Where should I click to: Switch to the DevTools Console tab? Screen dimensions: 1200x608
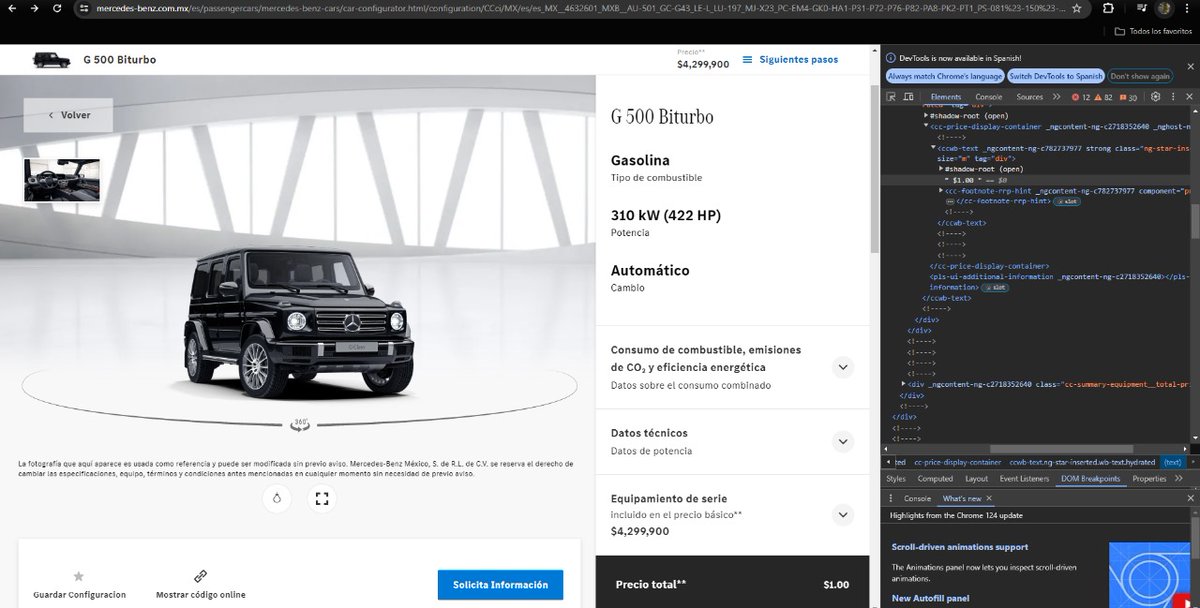[989, 97]
